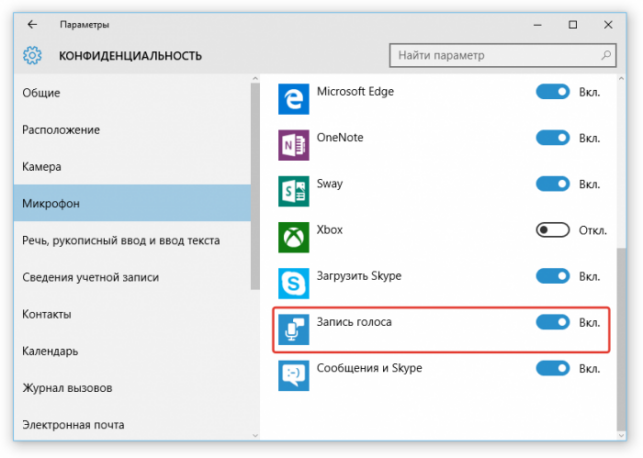
Task: Click the app list scrollbar thumb
Action: tap(621, 339)
